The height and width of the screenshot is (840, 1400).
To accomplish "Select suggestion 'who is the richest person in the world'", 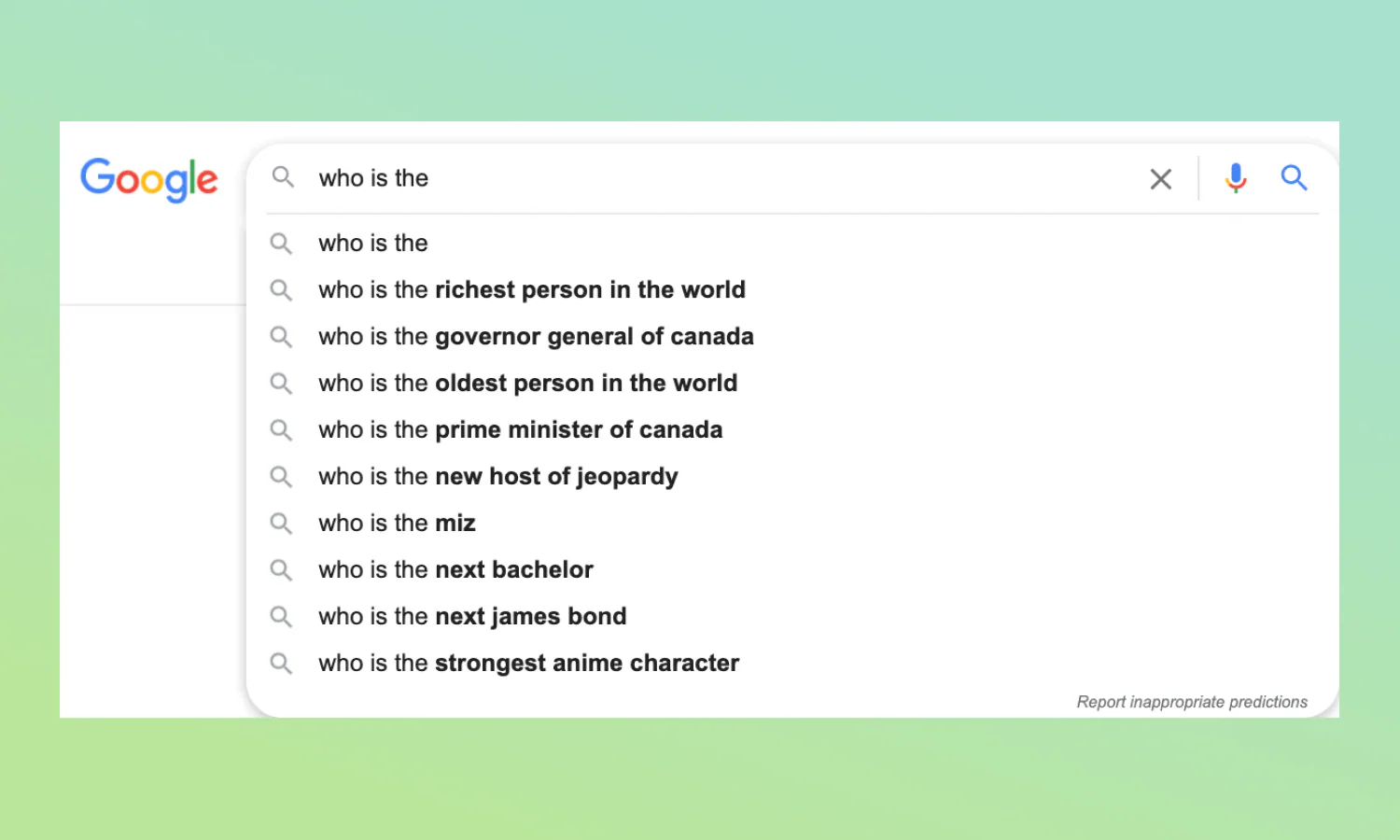I will [x=531, y=289].
